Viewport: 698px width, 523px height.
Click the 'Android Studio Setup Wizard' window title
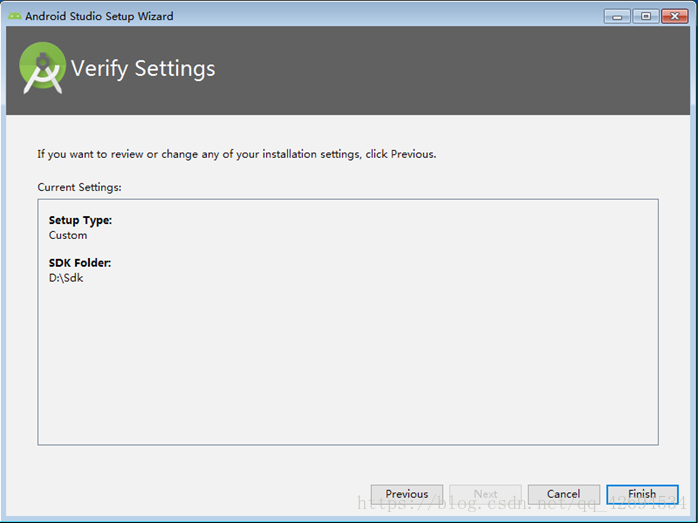(x=99, y=16)
